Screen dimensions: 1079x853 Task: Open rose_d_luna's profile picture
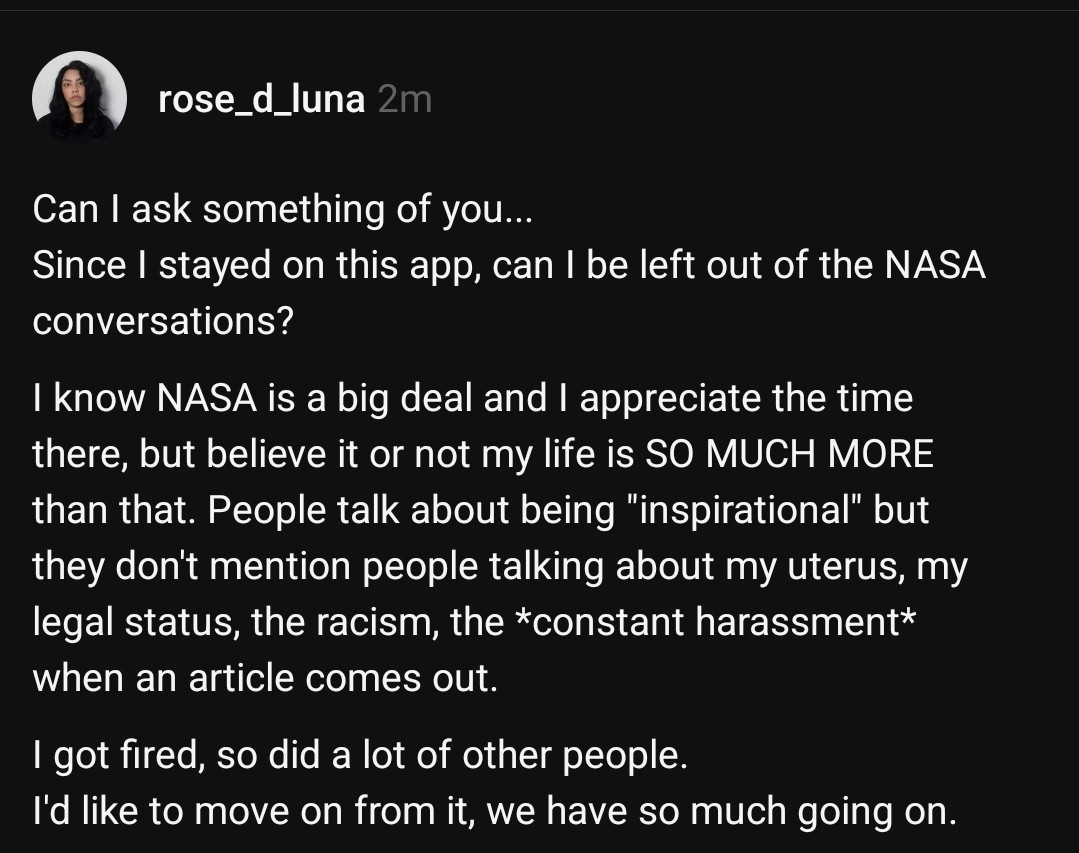(79, 98)
